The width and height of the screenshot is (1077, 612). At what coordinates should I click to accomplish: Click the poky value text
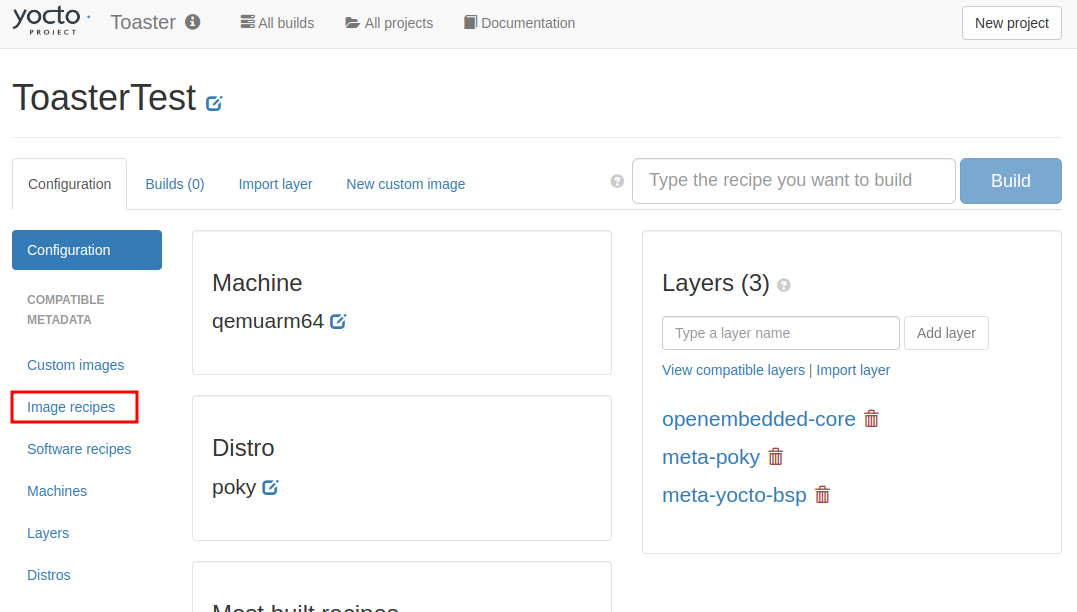tap(234, 487)
